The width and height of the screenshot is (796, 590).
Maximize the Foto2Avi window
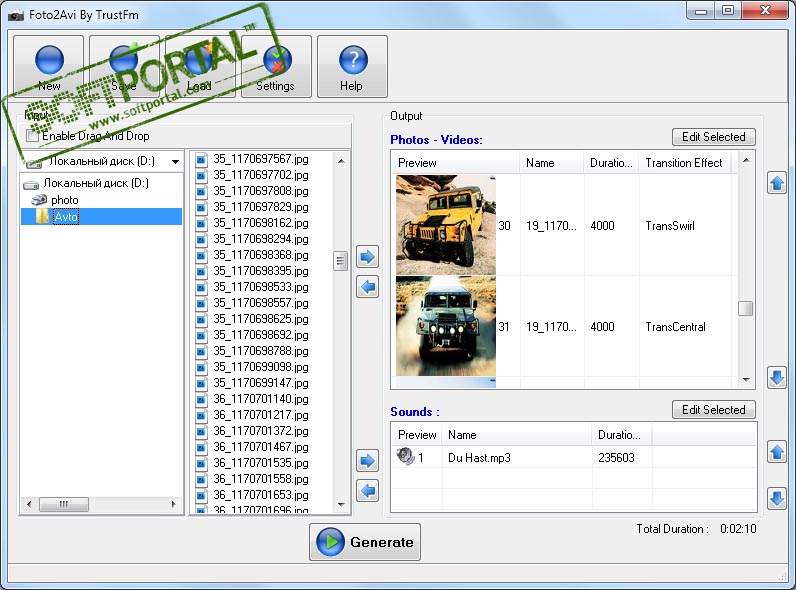[728, 10]
